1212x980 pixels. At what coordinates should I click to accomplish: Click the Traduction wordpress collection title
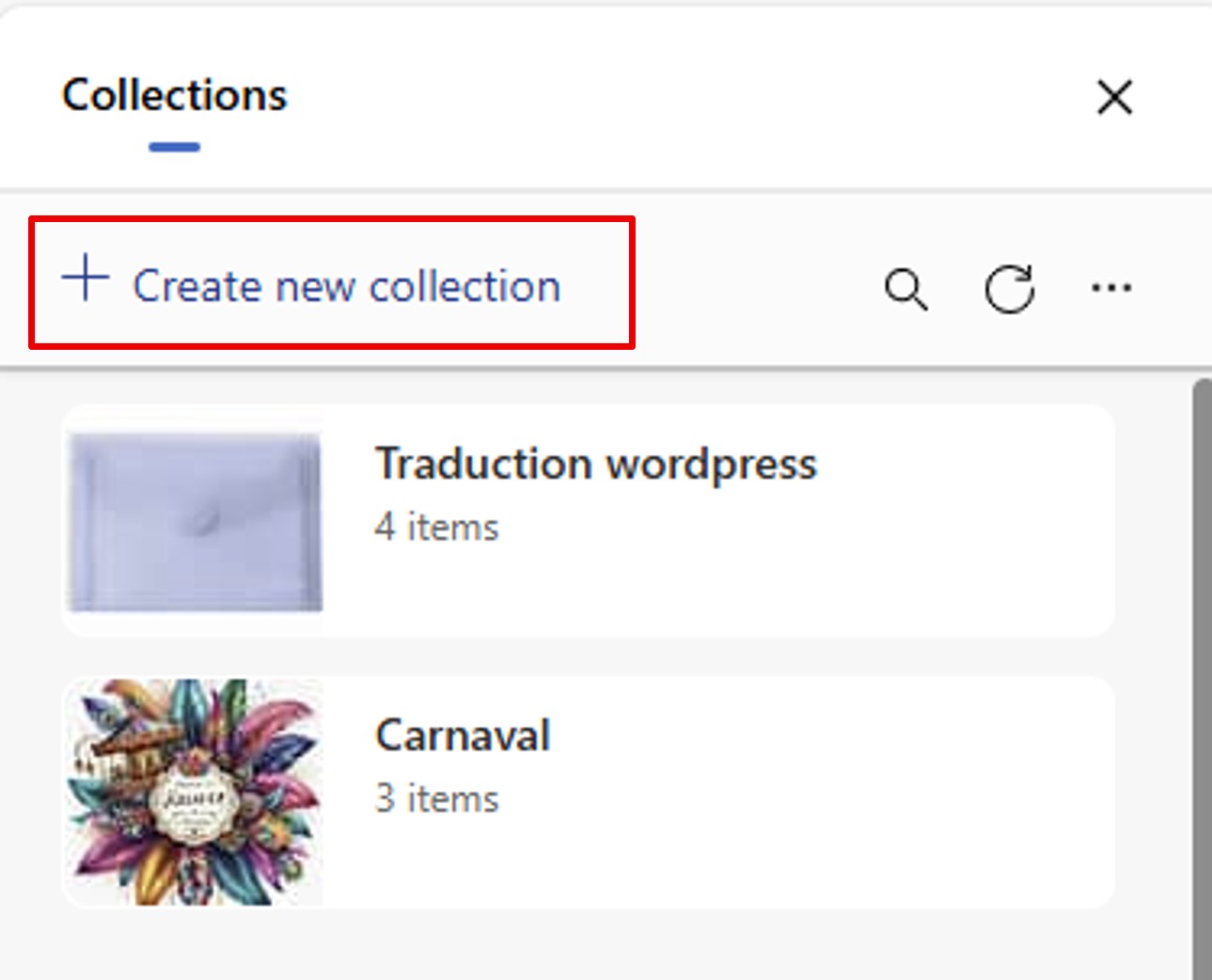[x=596, y=464]
